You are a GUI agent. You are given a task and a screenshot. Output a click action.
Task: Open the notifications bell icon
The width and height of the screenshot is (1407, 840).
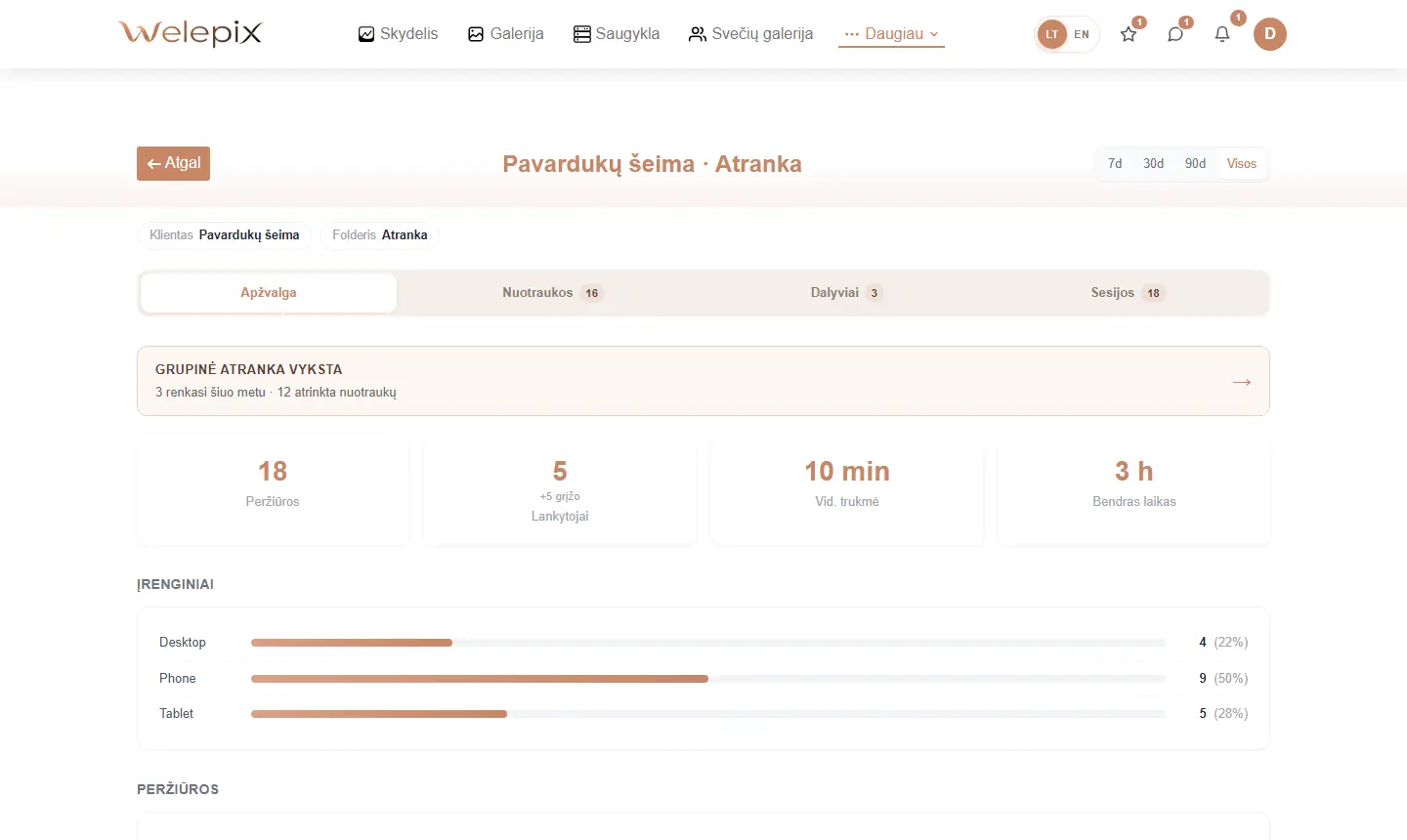pos(1222,34)
